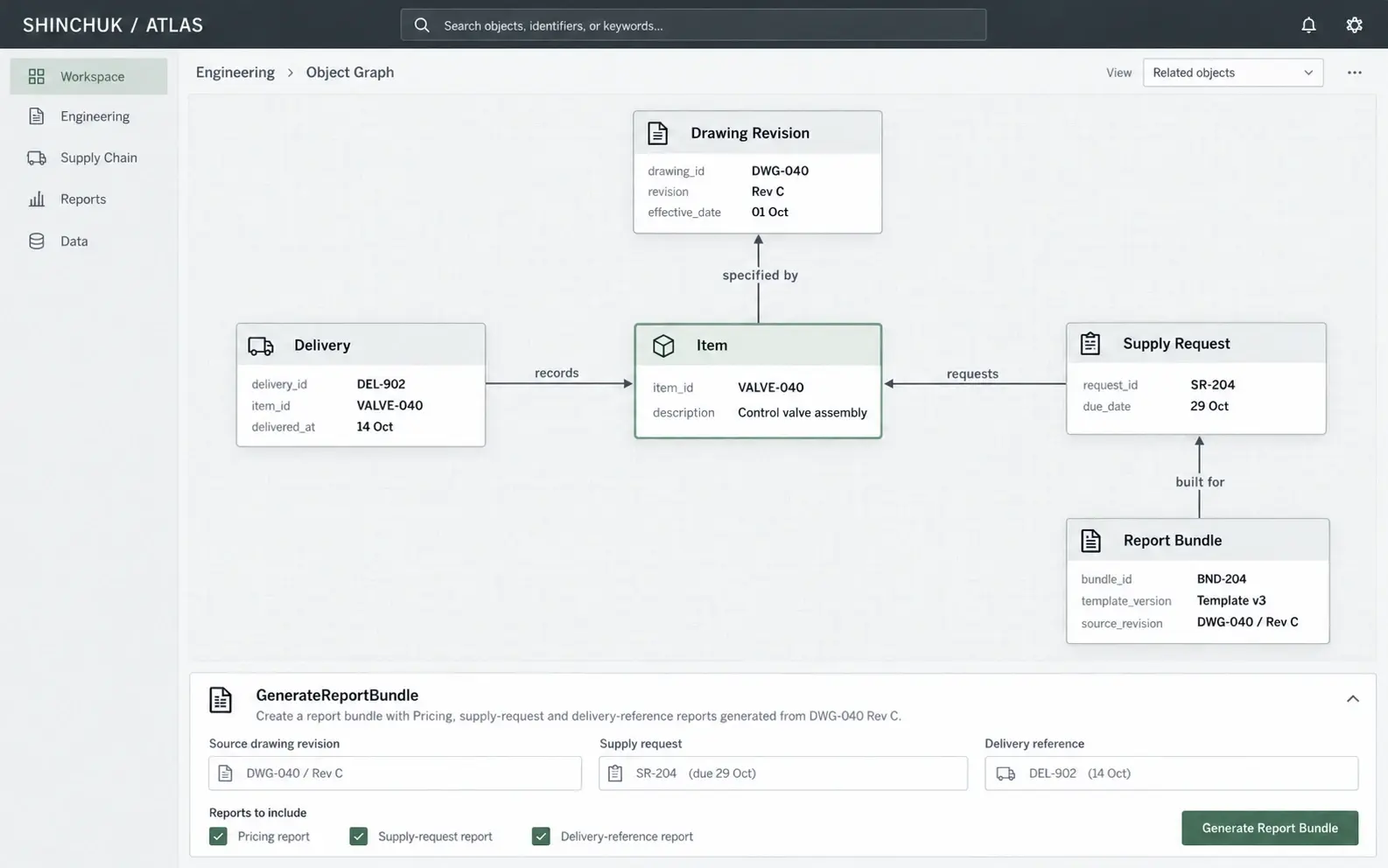Open the notifications bell
1388x868 pixels.
pos(1308,24)
